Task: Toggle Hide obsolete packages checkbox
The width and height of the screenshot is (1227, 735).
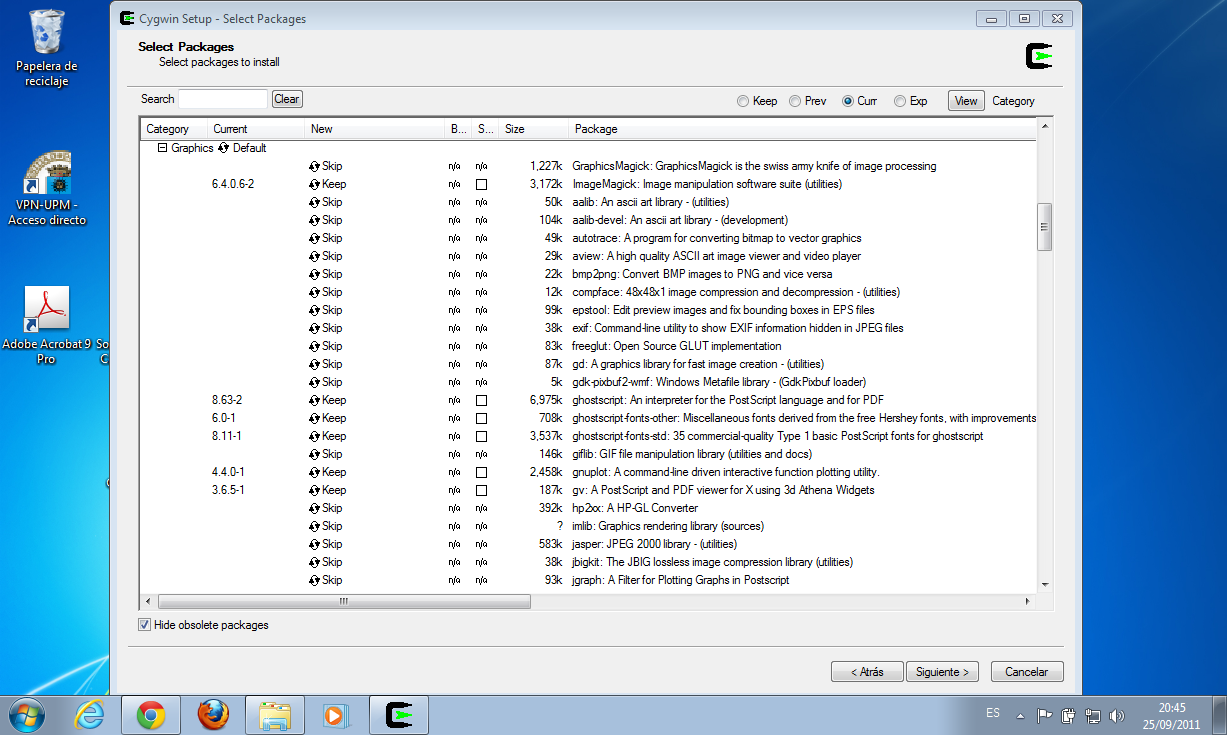Action: pos(145,625)
